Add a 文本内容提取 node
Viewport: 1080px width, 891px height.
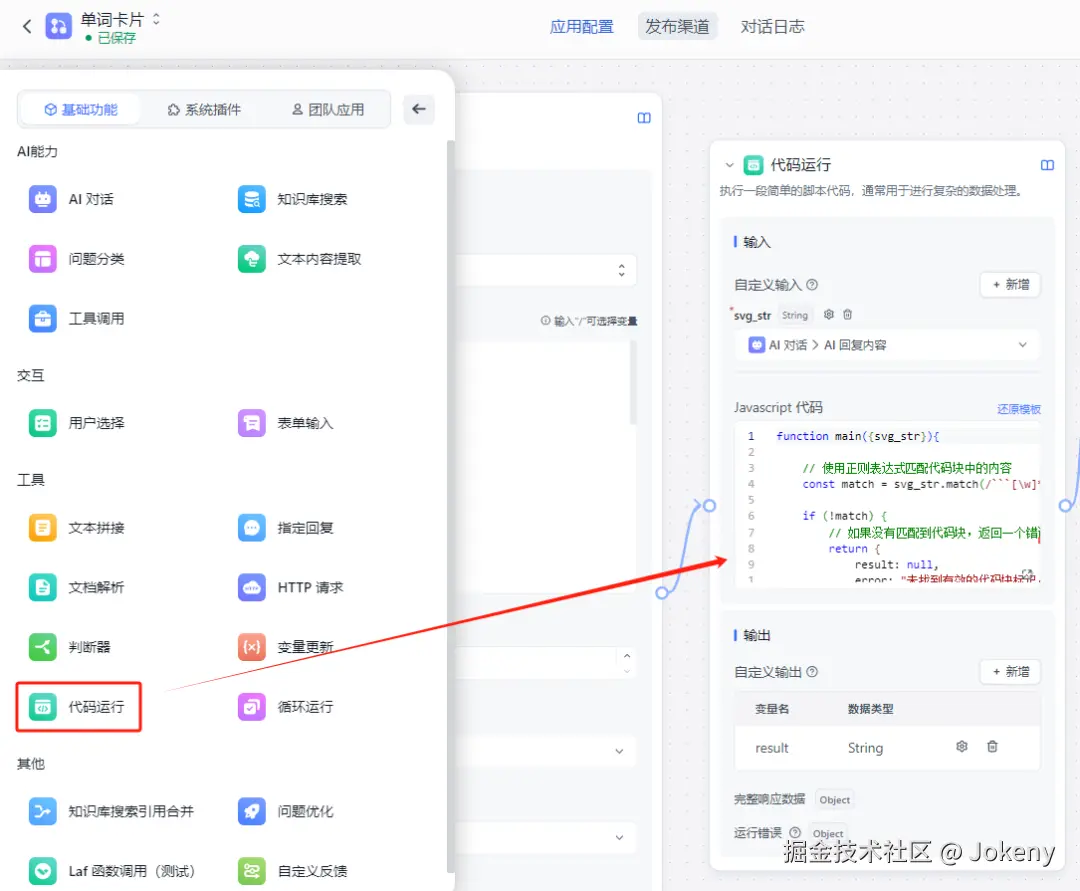coord(300,259)
